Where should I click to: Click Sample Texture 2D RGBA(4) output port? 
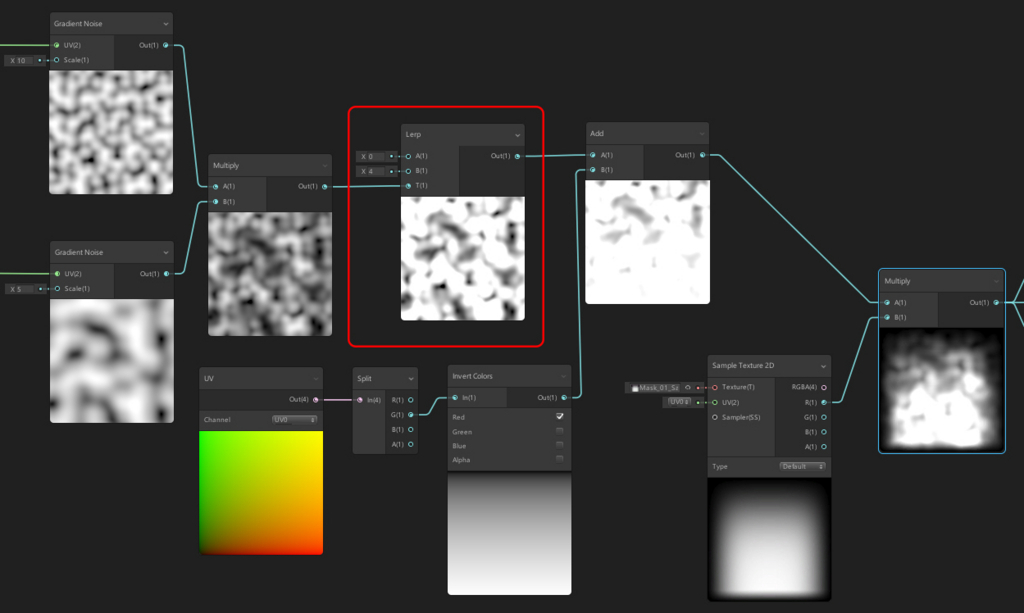pos(824,387)
